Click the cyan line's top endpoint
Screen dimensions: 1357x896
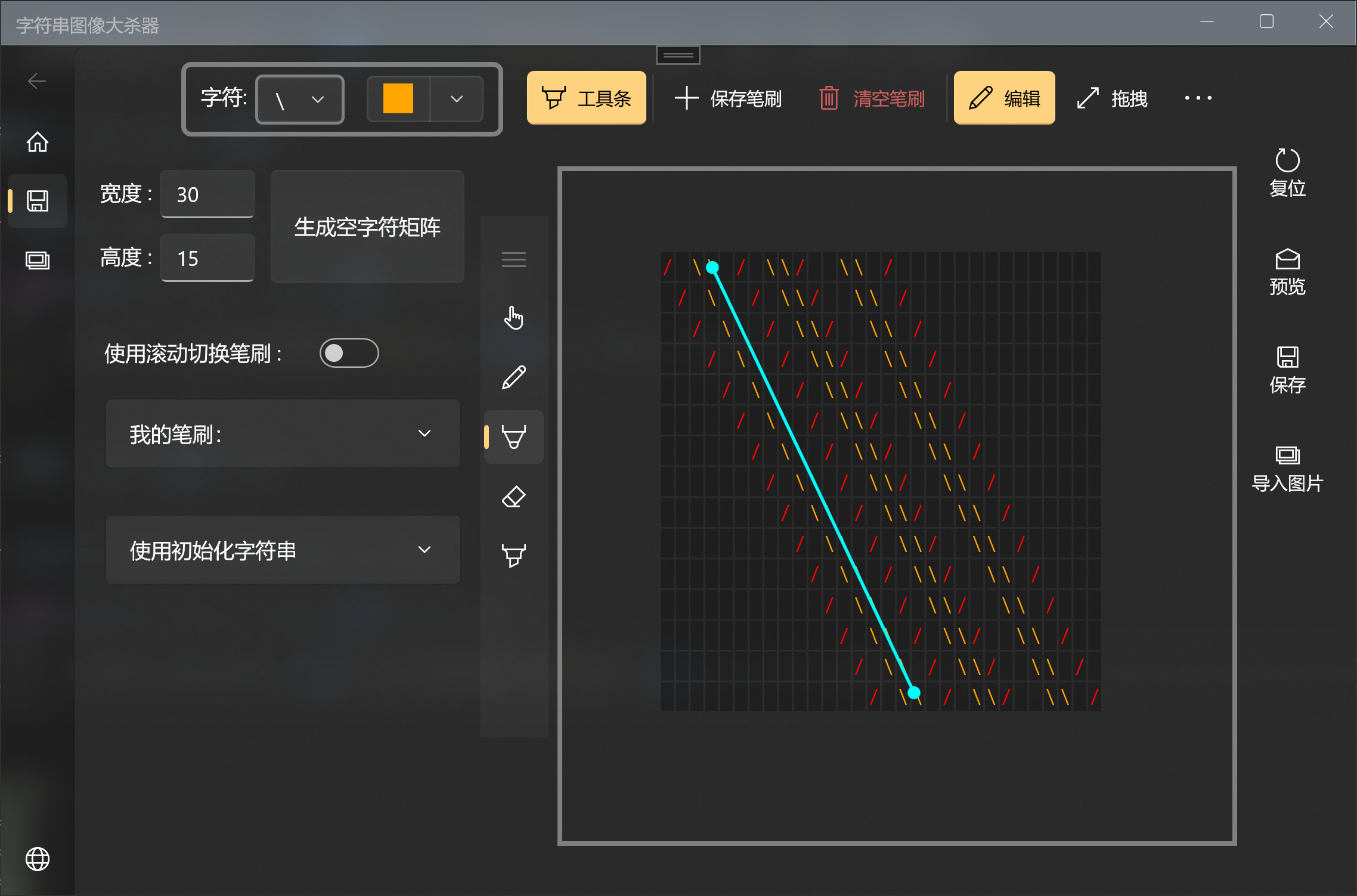[712, 268]
